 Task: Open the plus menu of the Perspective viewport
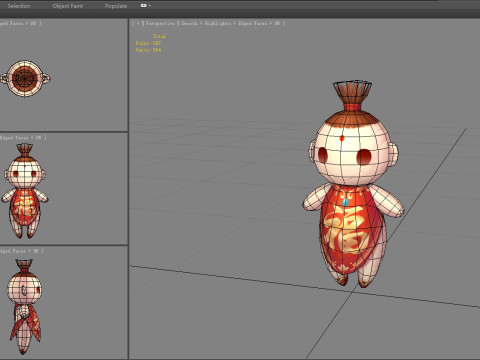[x=138, y=23]
